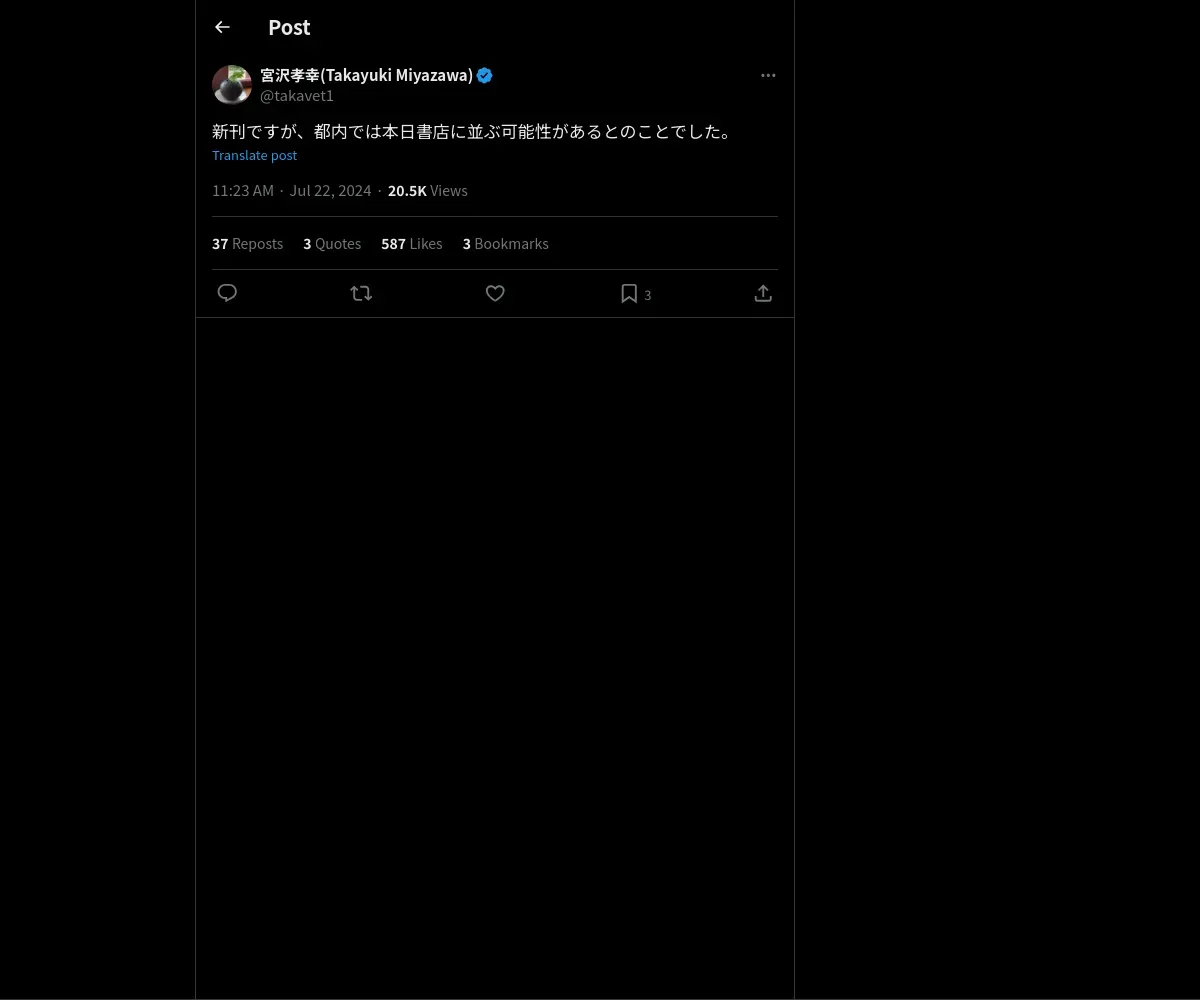
Task: Like the post with the heart icon
Action: tap(495, 293)
